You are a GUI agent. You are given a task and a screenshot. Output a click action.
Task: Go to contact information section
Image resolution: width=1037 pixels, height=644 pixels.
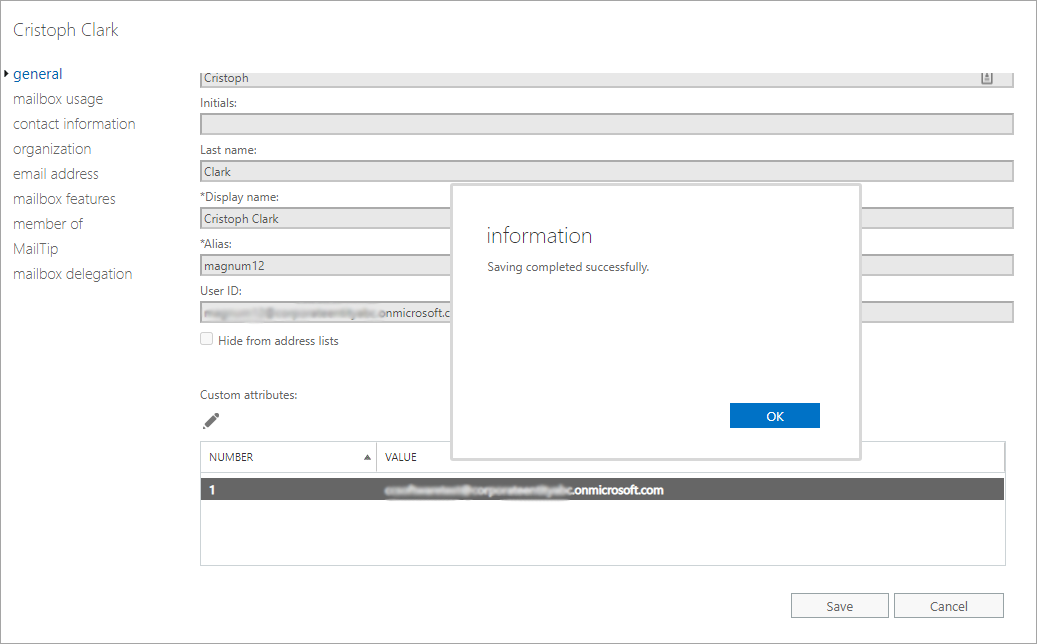point(74,124)
